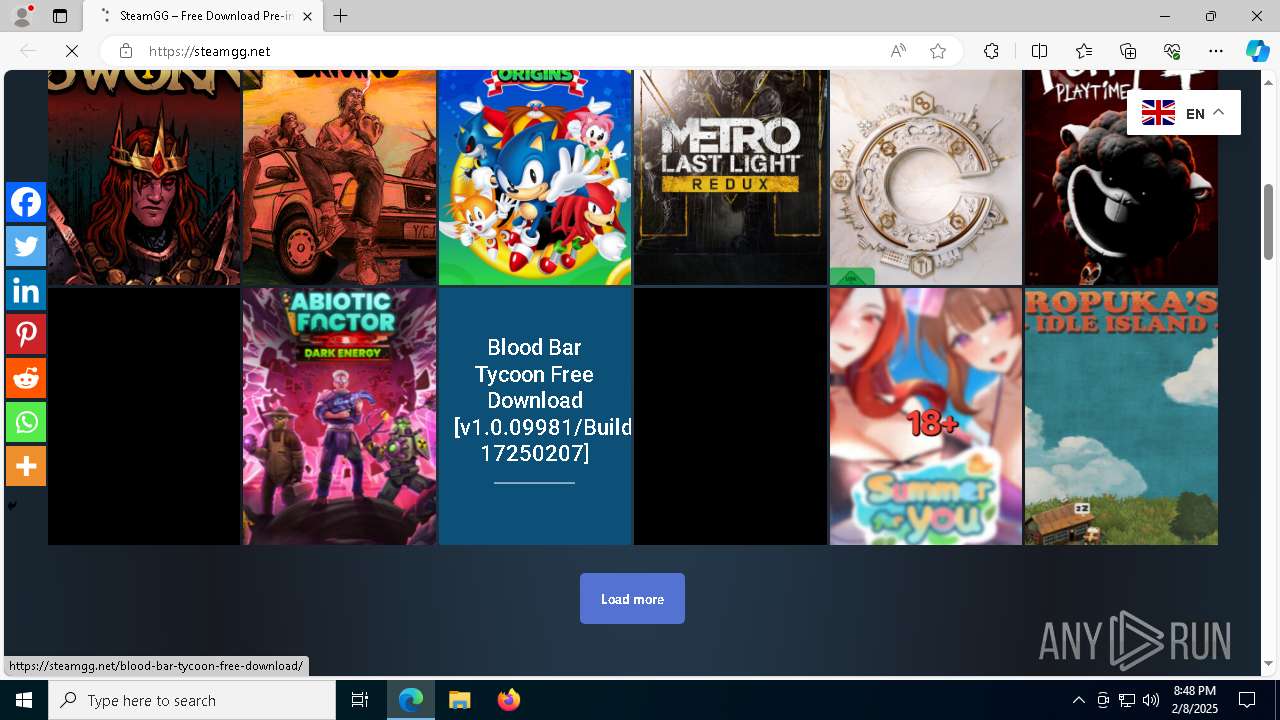The height and width of the screenshot is (720, 1280).
Task: Click the Load more button
Action: [632, 599]
